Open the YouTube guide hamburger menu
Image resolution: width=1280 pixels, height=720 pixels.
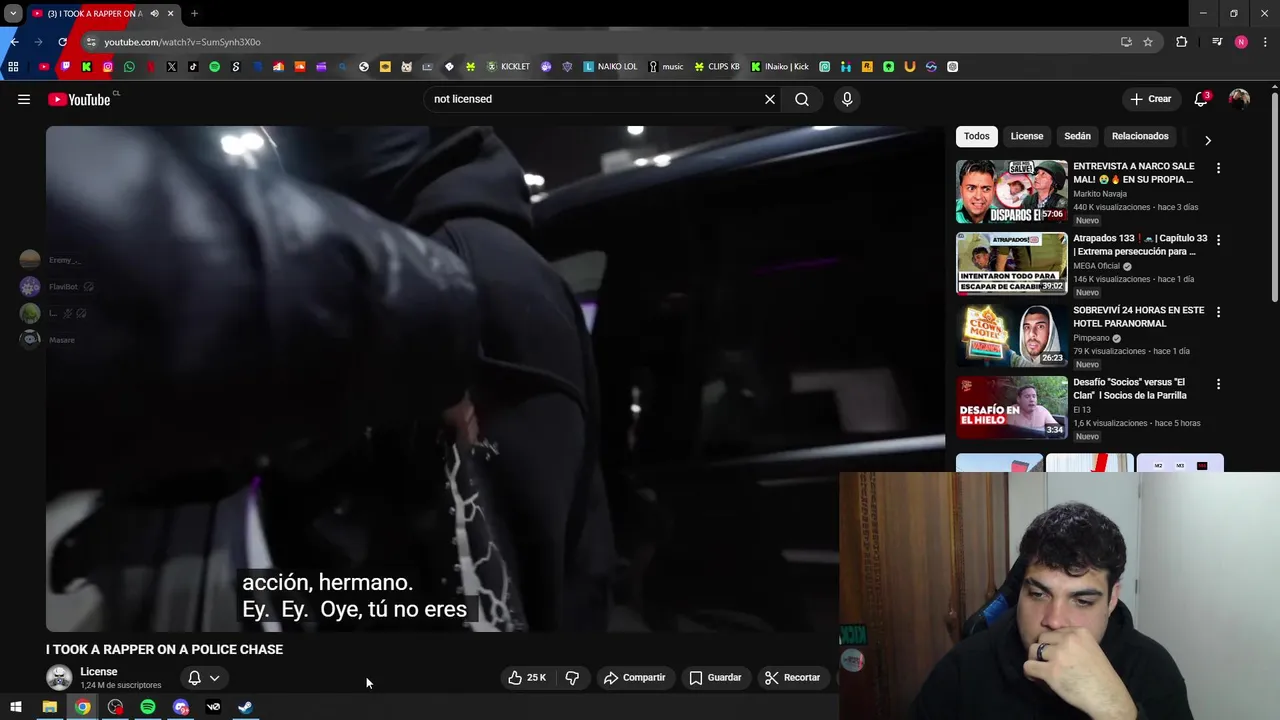pyautogui.click(x=24, y=99)
